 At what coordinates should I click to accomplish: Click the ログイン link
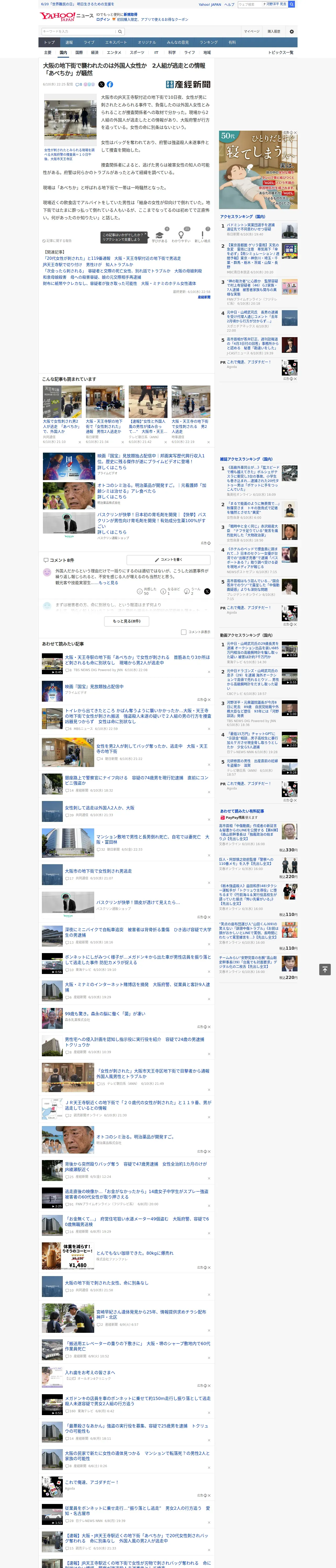[x=103, y=20]
